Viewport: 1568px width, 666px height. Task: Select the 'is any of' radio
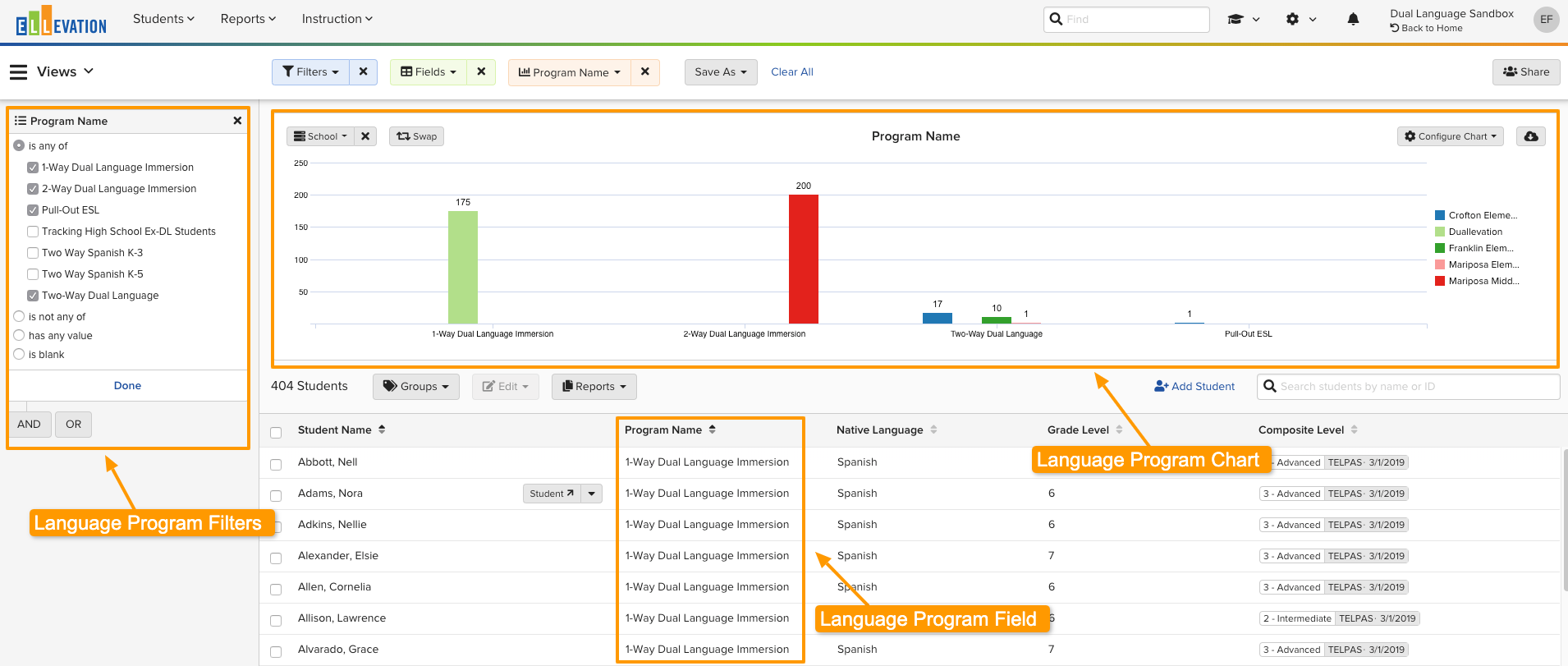tap(19, 145)
